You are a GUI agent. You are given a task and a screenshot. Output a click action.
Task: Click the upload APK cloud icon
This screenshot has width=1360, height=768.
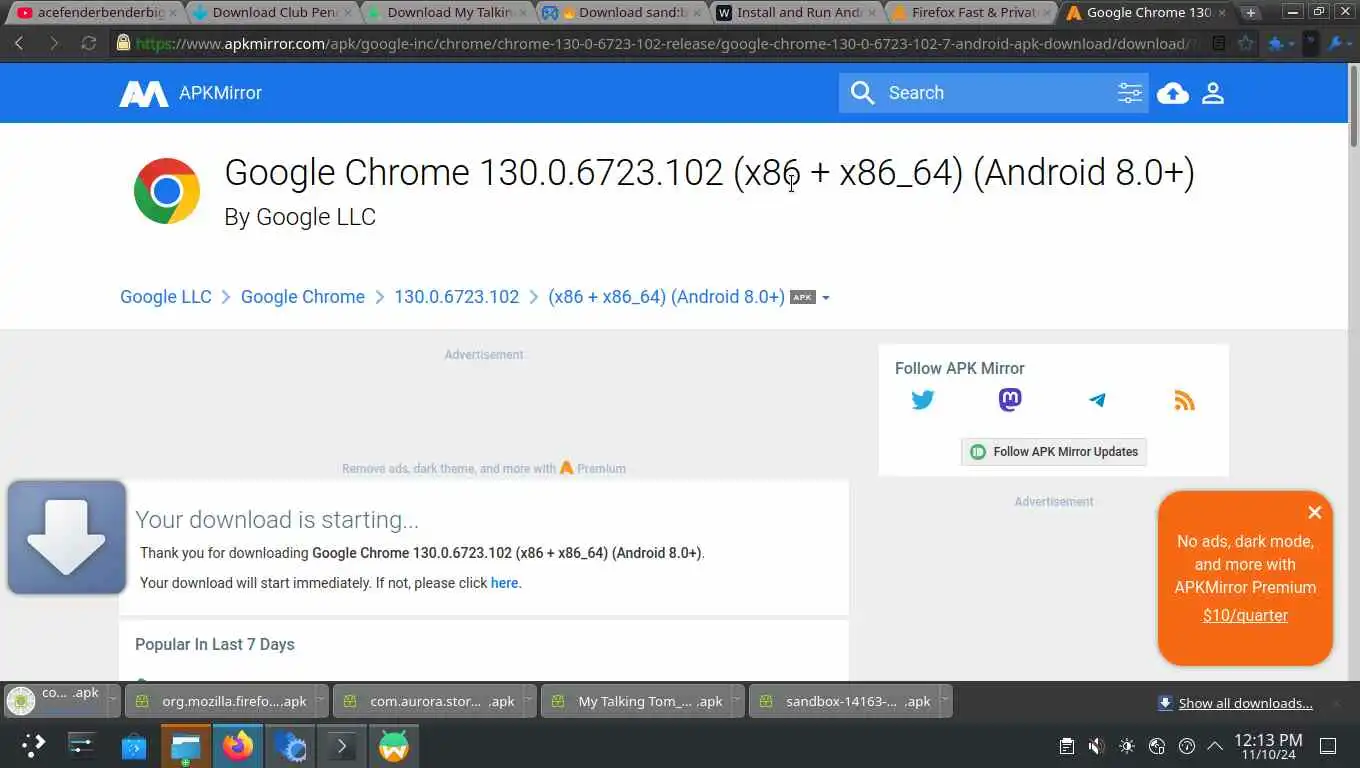1173,93
